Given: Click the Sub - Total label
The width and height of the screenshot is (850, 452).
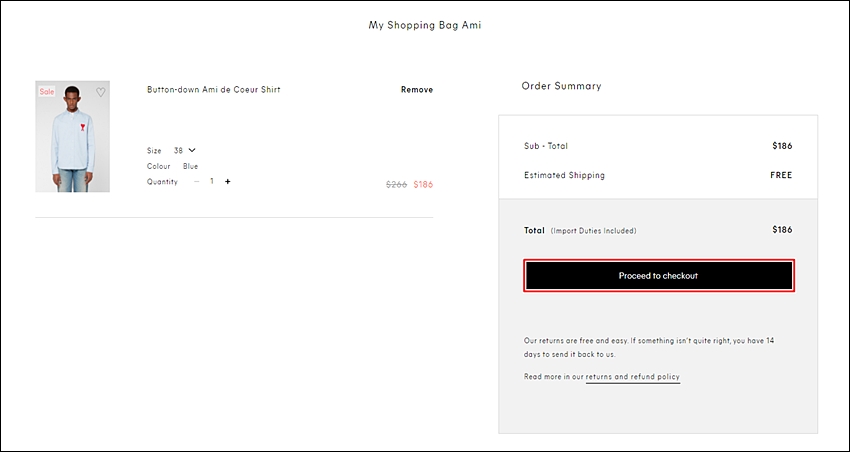Looking at the screenshot, I should (546, 146).
